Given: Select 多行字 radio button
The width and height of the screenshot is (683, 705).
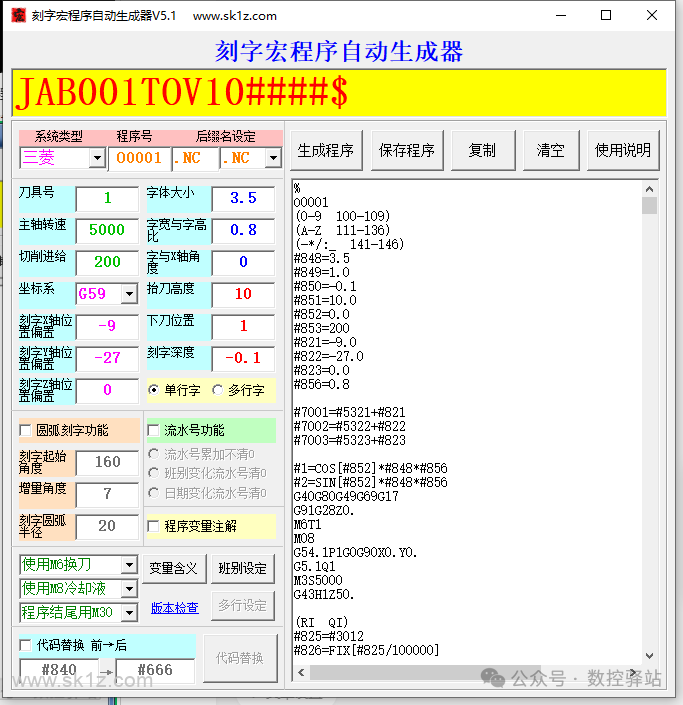Looking at the screenshot, I should click(x=218, y=390).
